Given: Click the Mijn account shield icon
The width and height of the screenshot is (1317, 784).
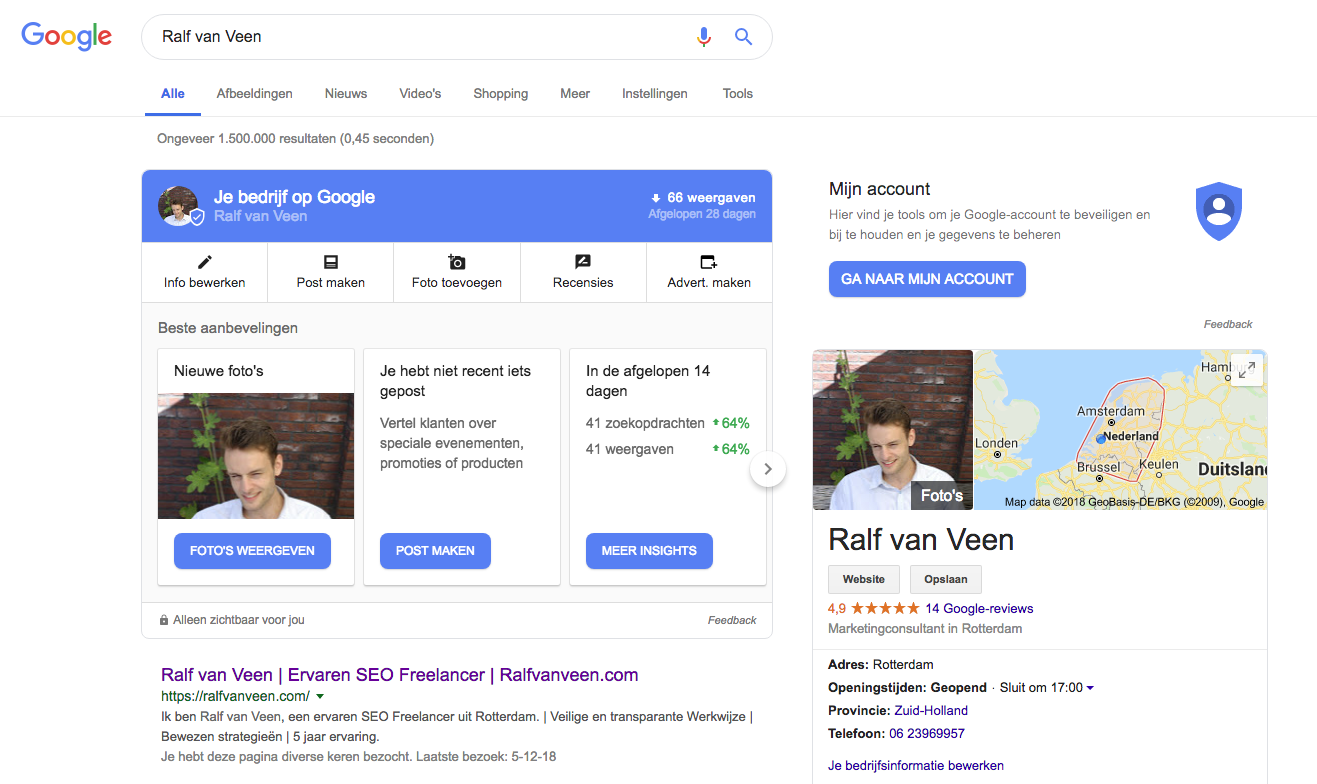Looking at the screenshot, I should [1218, 211].
